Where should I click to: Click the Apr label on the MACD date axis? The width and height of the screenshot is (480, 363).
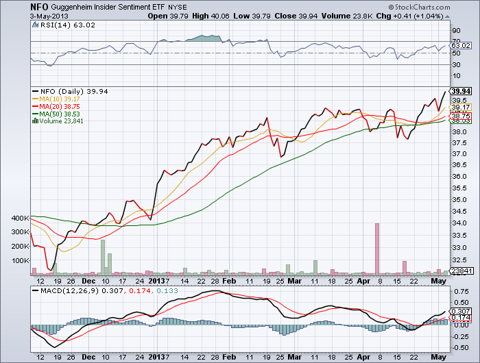(364, 357)
